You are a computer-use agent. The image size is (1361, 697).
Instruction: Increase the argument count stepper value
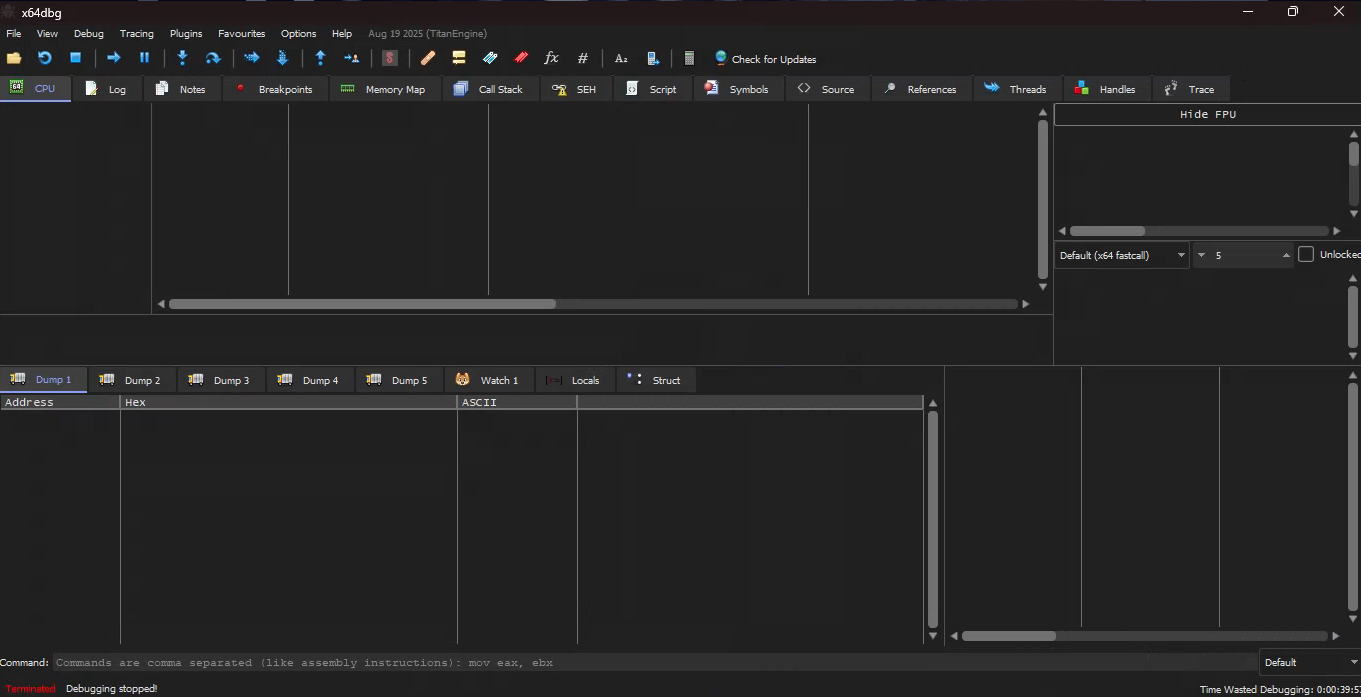point(1286,255)
